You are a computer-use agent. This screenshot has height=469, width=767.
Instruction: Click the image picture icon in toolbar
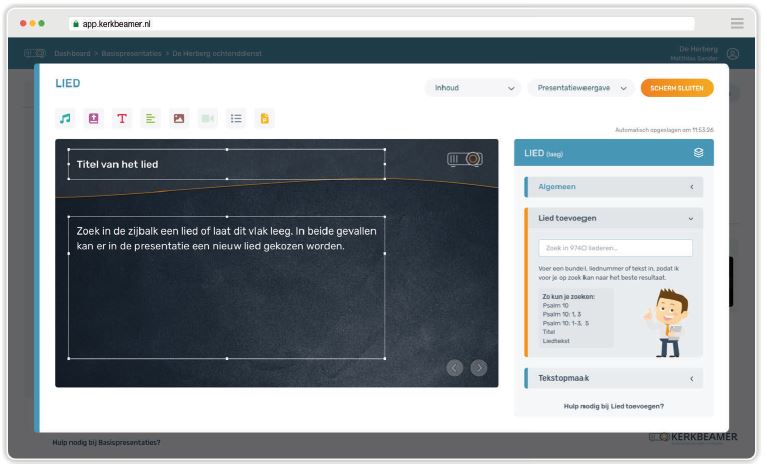click(x=179, y=118)
